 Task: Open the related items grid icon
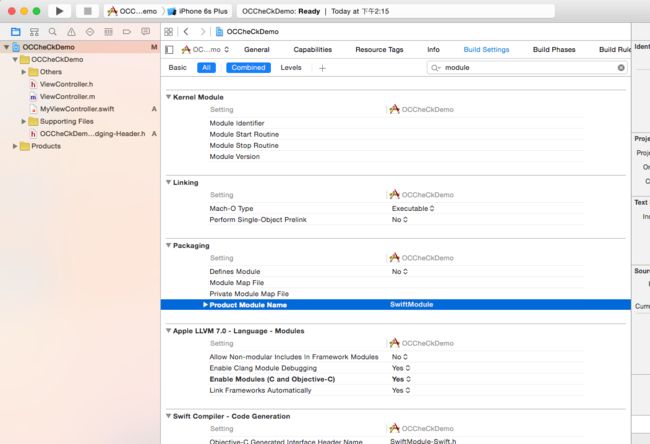[x=168, y=32]
